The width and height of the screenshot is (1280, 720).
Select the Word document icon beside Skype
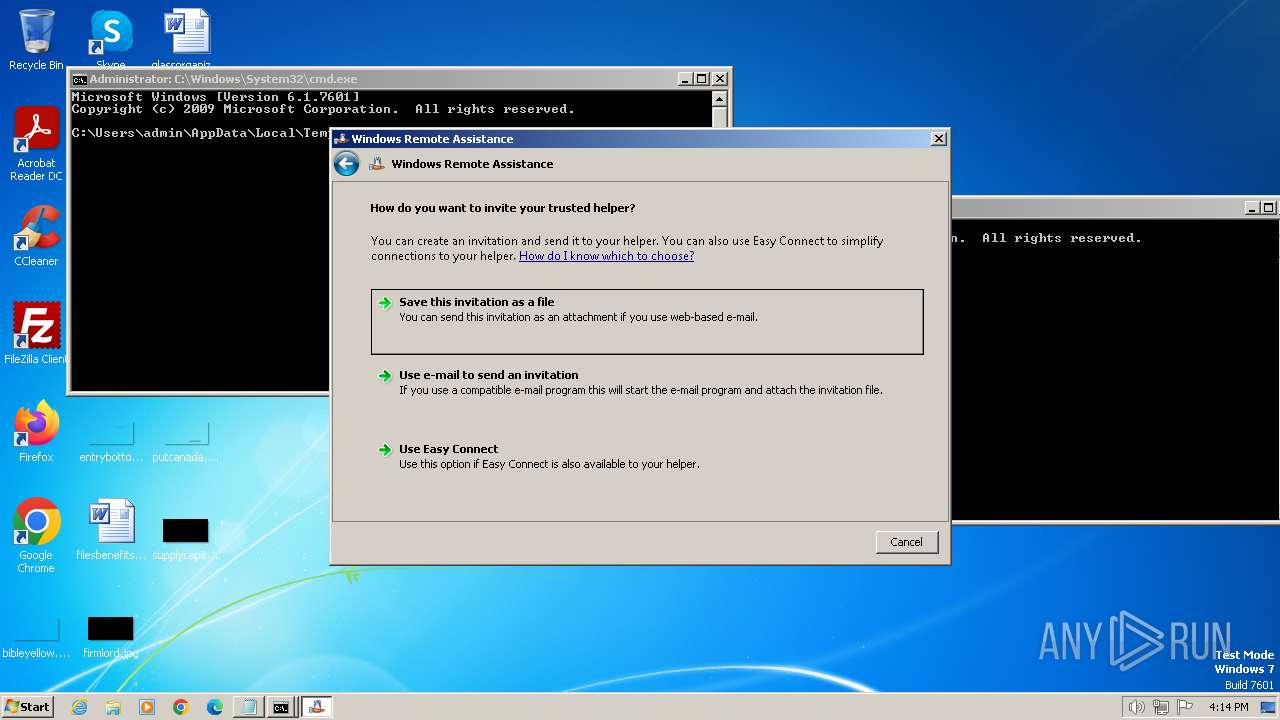[186, 38]
